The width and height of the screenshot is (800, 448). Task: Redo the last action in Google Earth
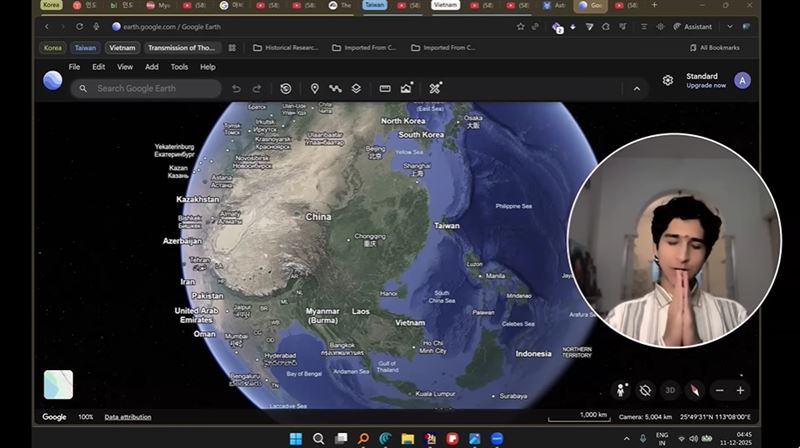pos(257,89)
